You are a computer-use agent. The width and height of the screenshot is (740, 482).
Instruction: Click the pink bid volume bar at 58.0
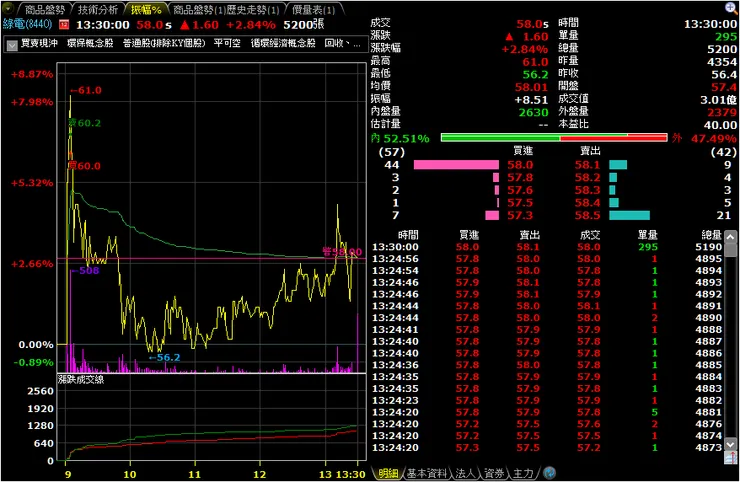tap(456, 165)
